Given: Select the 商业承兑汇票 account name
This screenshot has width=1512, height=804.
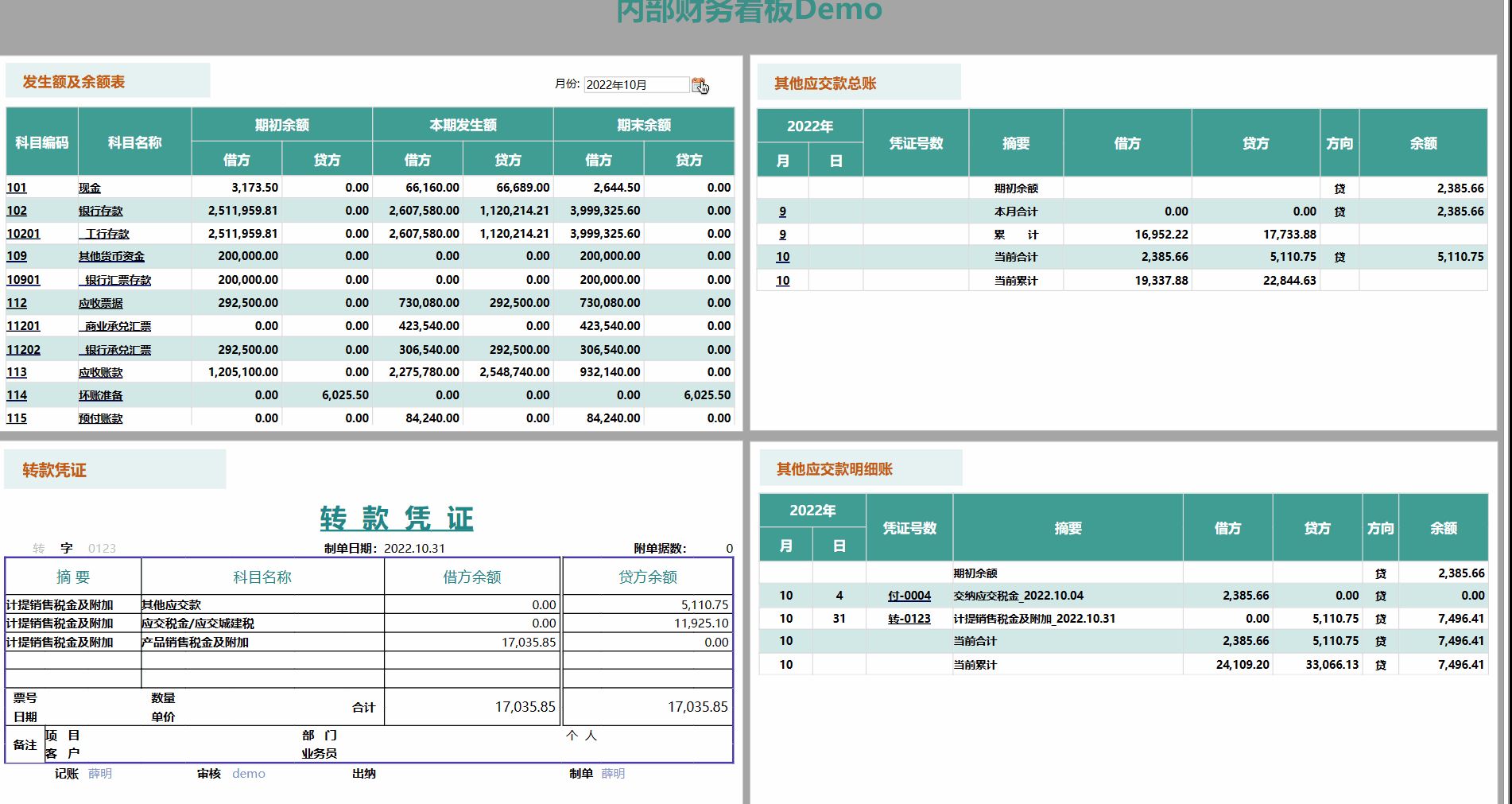Looking at the screenshot, I should coord(115,326).
